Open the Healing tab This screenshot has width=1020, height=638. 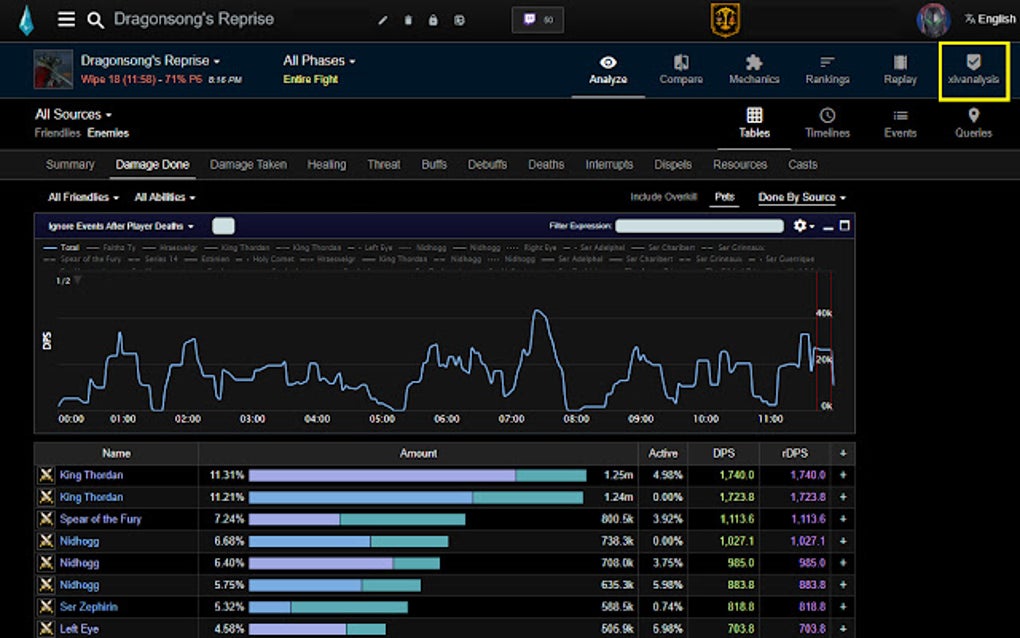[326, 164]
